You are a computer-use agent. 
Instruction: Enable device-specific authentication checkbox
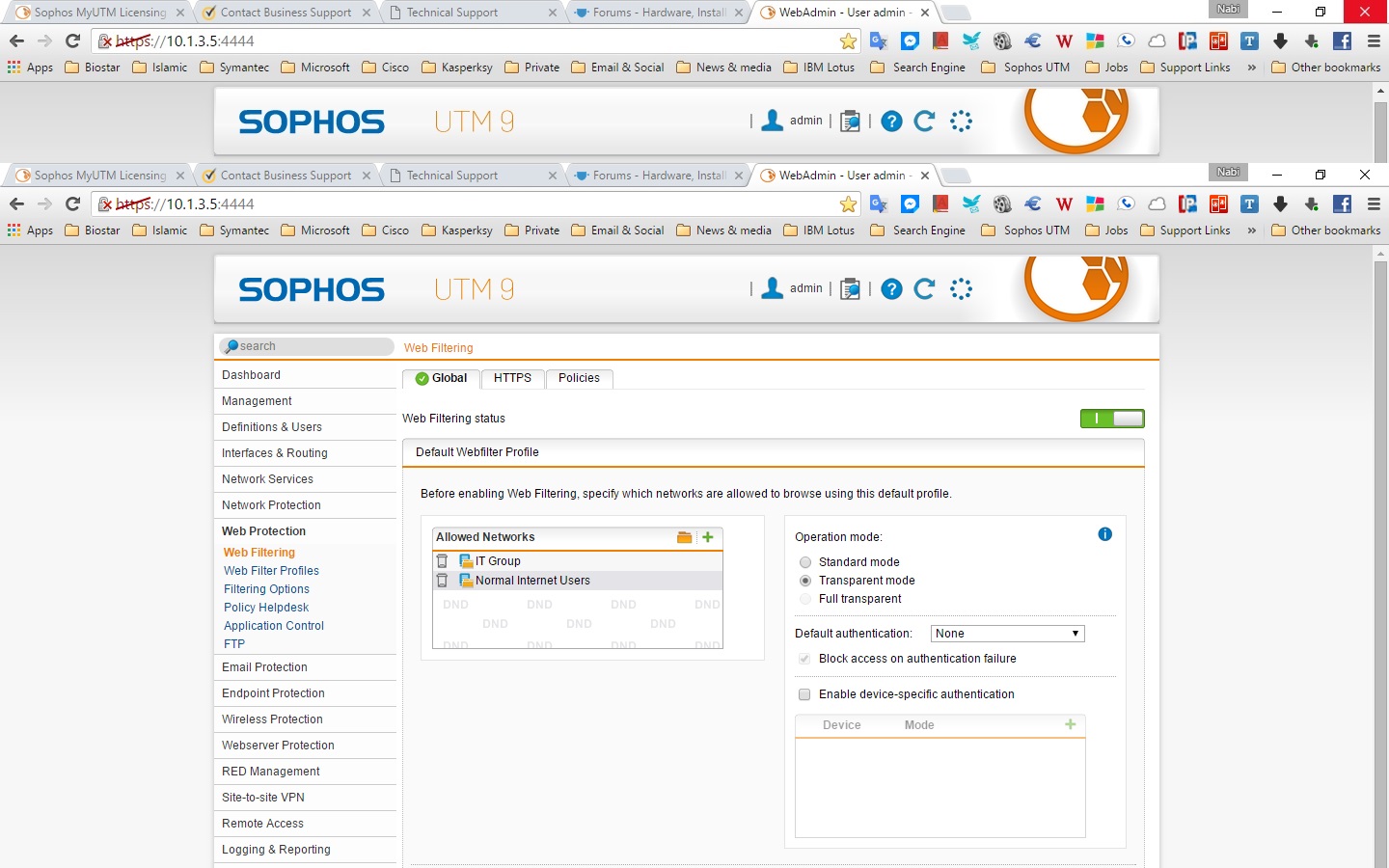pyautogui.click(x=804, y=694)
